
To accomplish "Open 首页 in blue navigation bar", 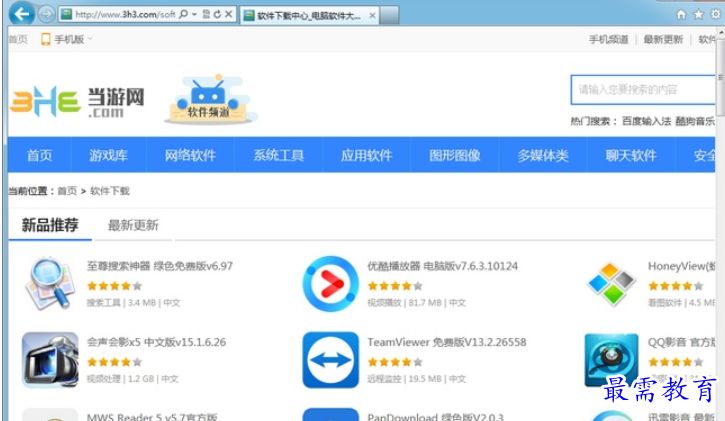I will point(39,155).
